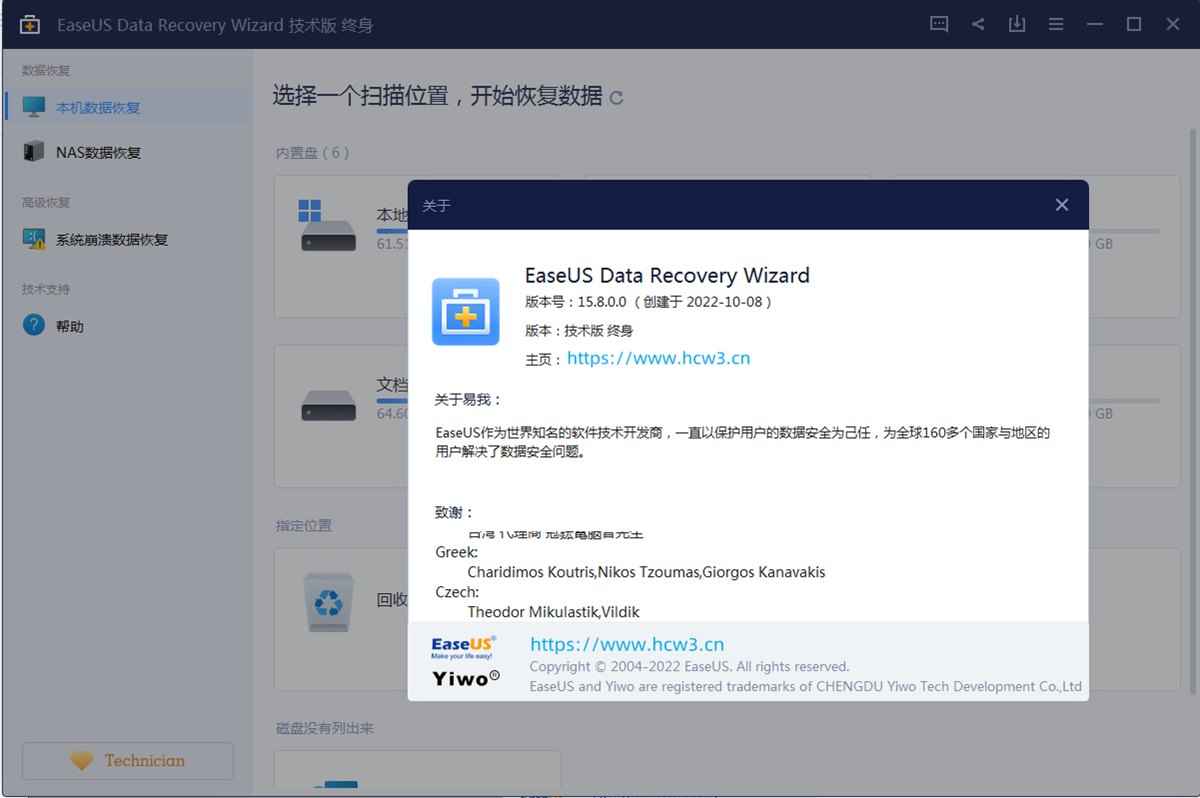Click the EaseUS logo in dialog footer
This screenshot has width=1200, height=798.
point(463,646)
